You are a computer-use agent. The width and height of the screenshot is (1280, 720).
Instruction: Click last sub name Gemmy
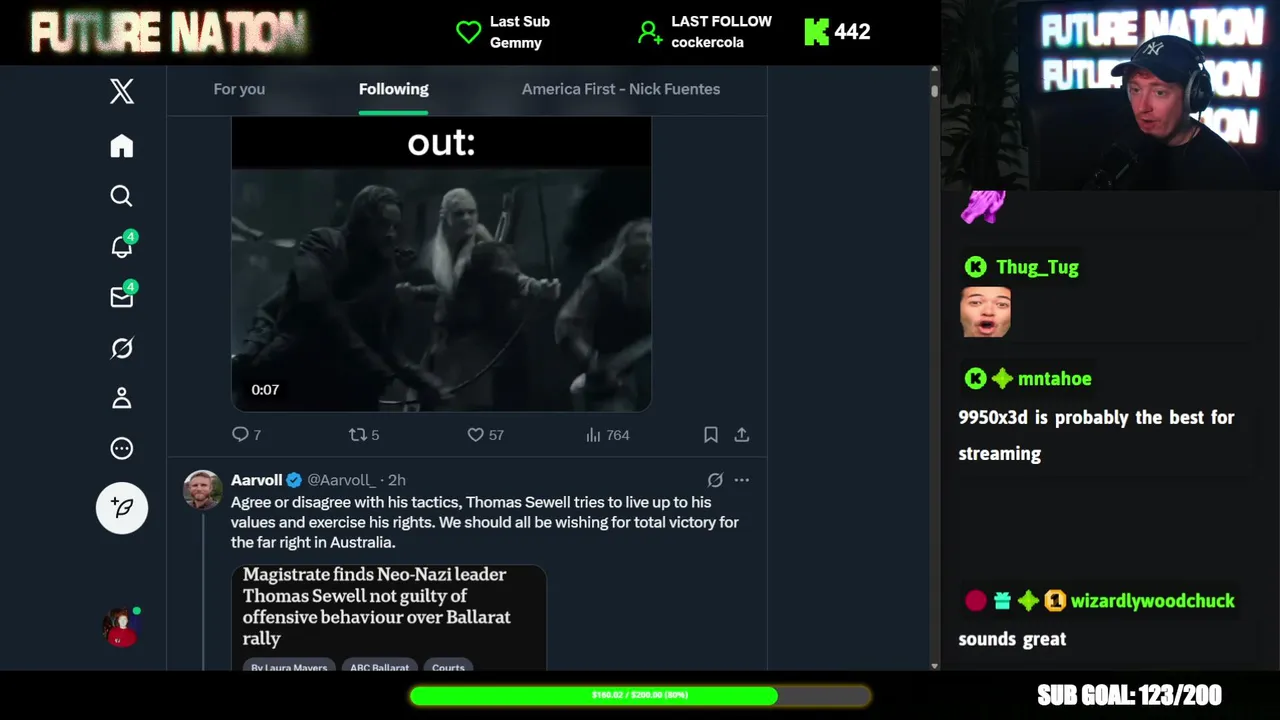coord(516,42)
